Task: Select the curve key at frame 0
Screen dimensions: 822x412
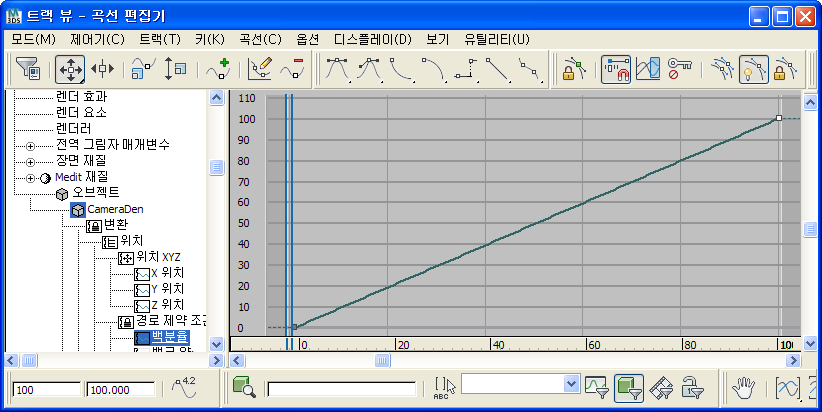Action: tap(295, 327)
